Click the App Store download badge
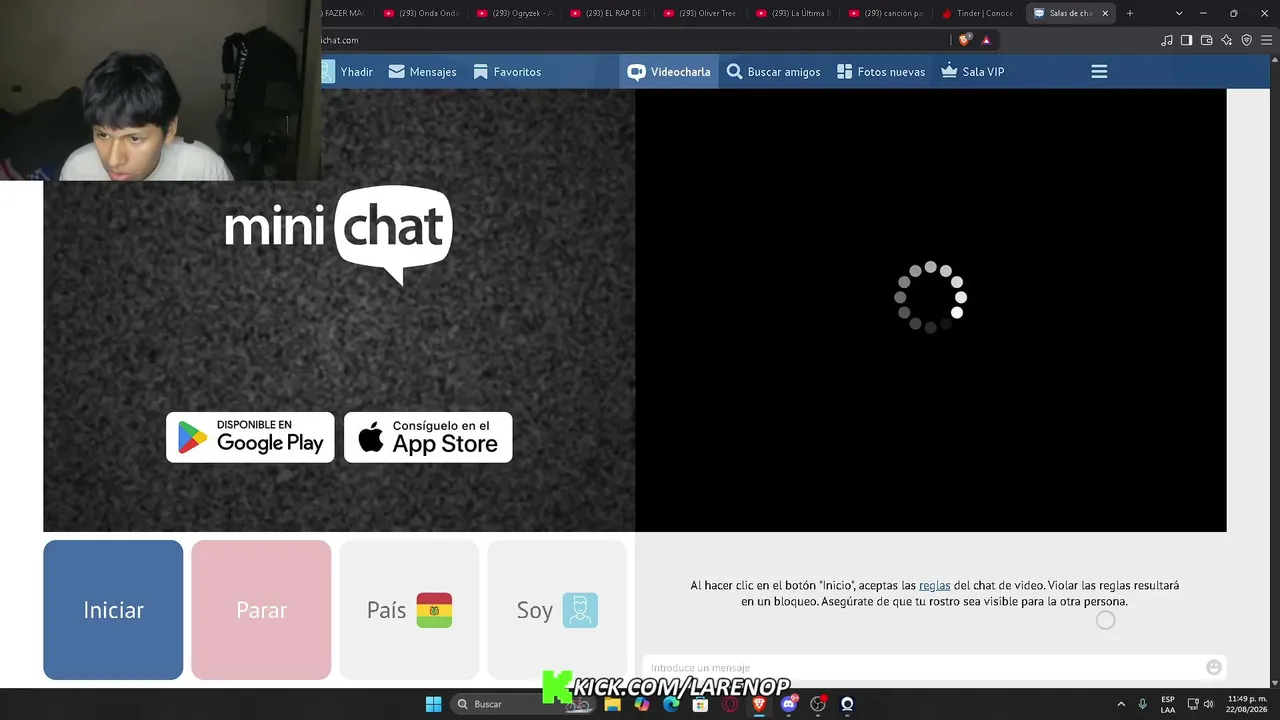 pos(428,437)
